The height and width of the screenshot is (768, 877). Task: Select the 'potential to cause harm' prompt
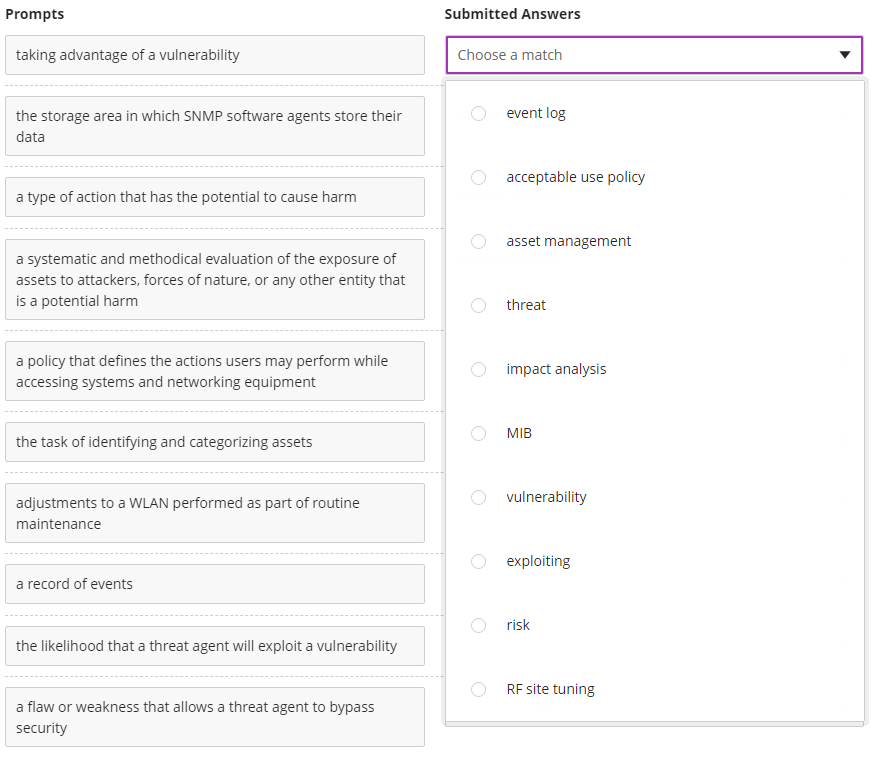click(215, 197)
